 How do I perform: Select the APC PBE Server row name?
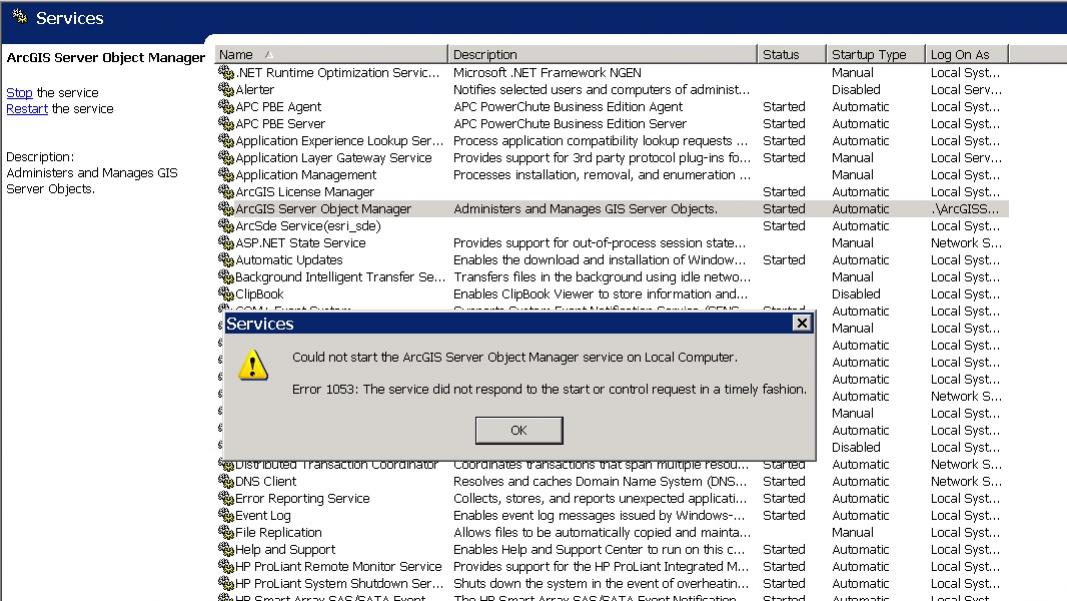[280, 123]
